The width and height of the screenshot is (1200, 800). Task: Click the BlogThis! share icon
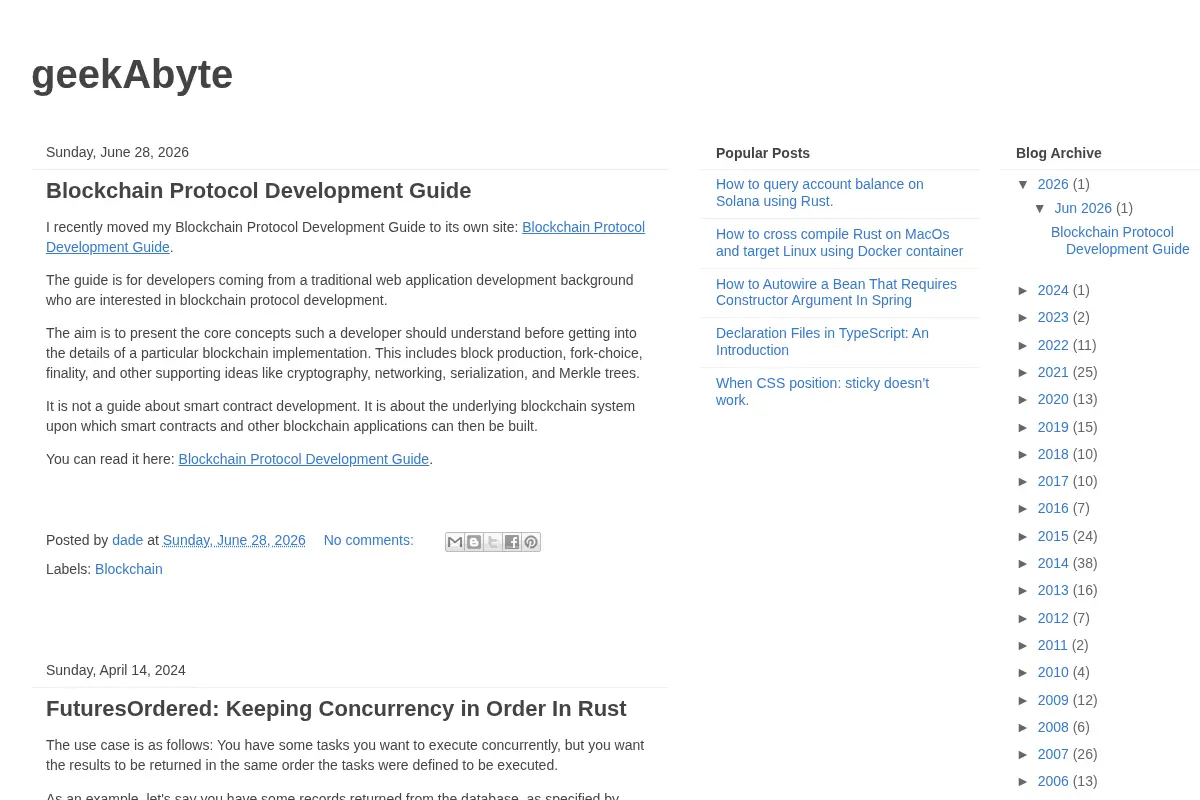click(474, 542)
